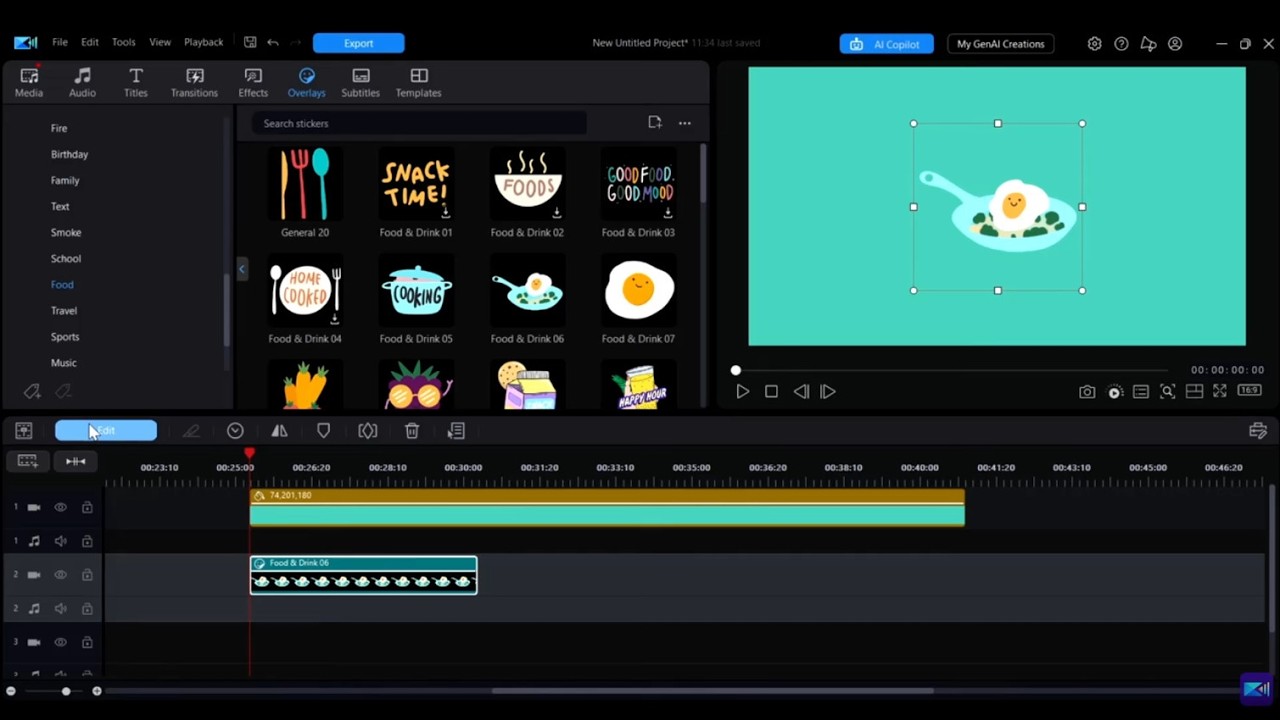
Task: Select the Fire category
Action: pos(59,128)
